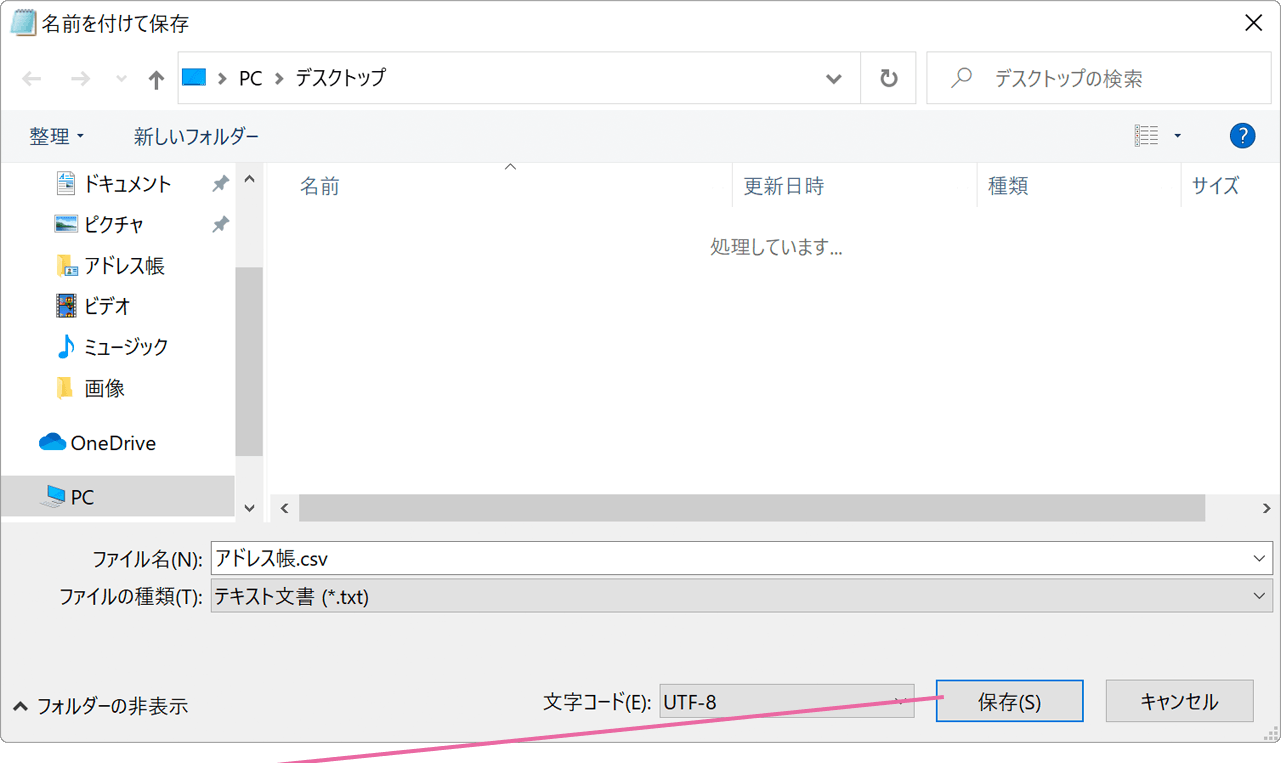1281x763 pixels.
Task: Expand the ファイル名 dropdown arrow
Action: [x=1259, y=559]
